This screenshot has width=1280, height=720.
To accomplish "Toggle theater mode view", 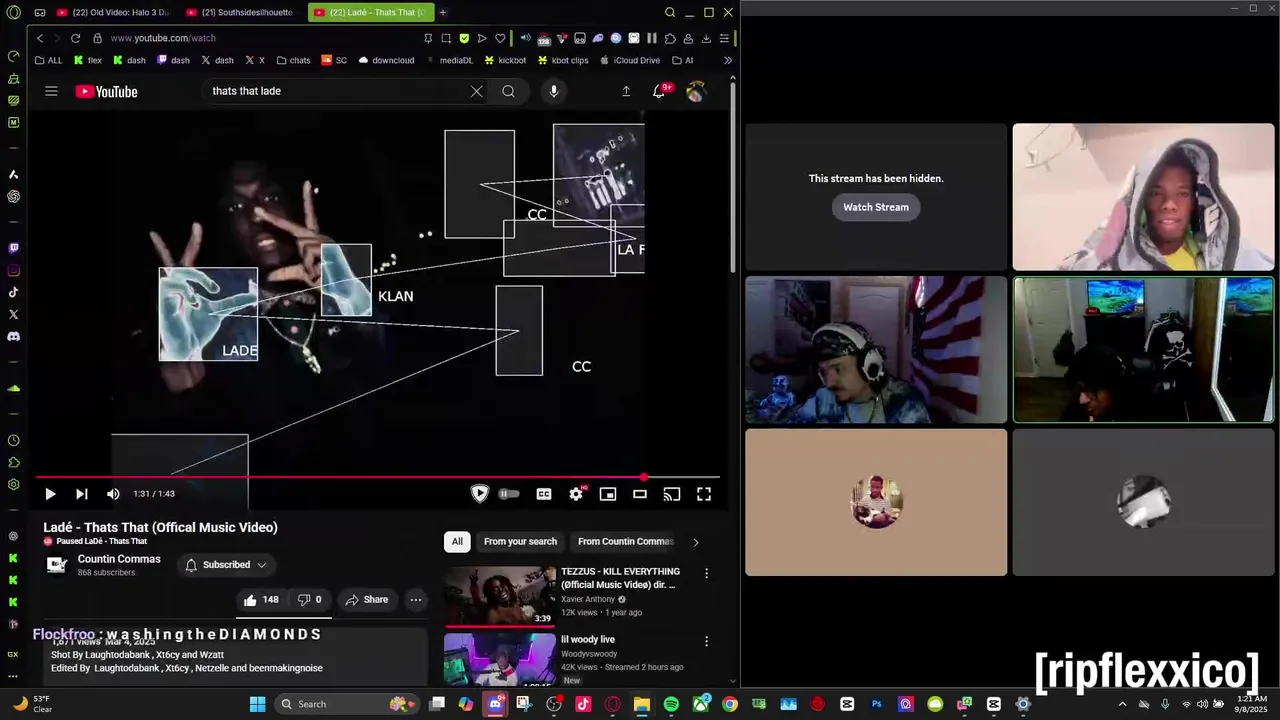I will [640, 494].
